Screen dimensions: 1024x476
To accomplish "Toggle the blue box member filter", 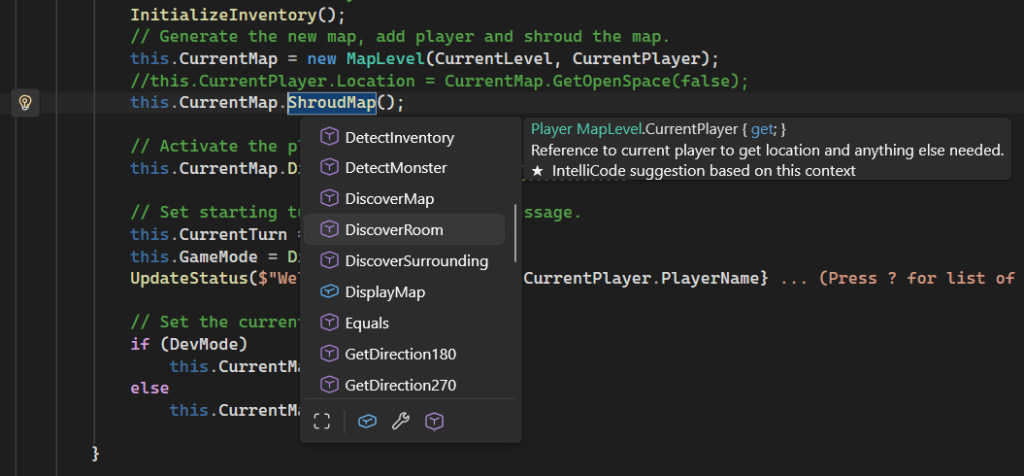I will pos(367,422).
